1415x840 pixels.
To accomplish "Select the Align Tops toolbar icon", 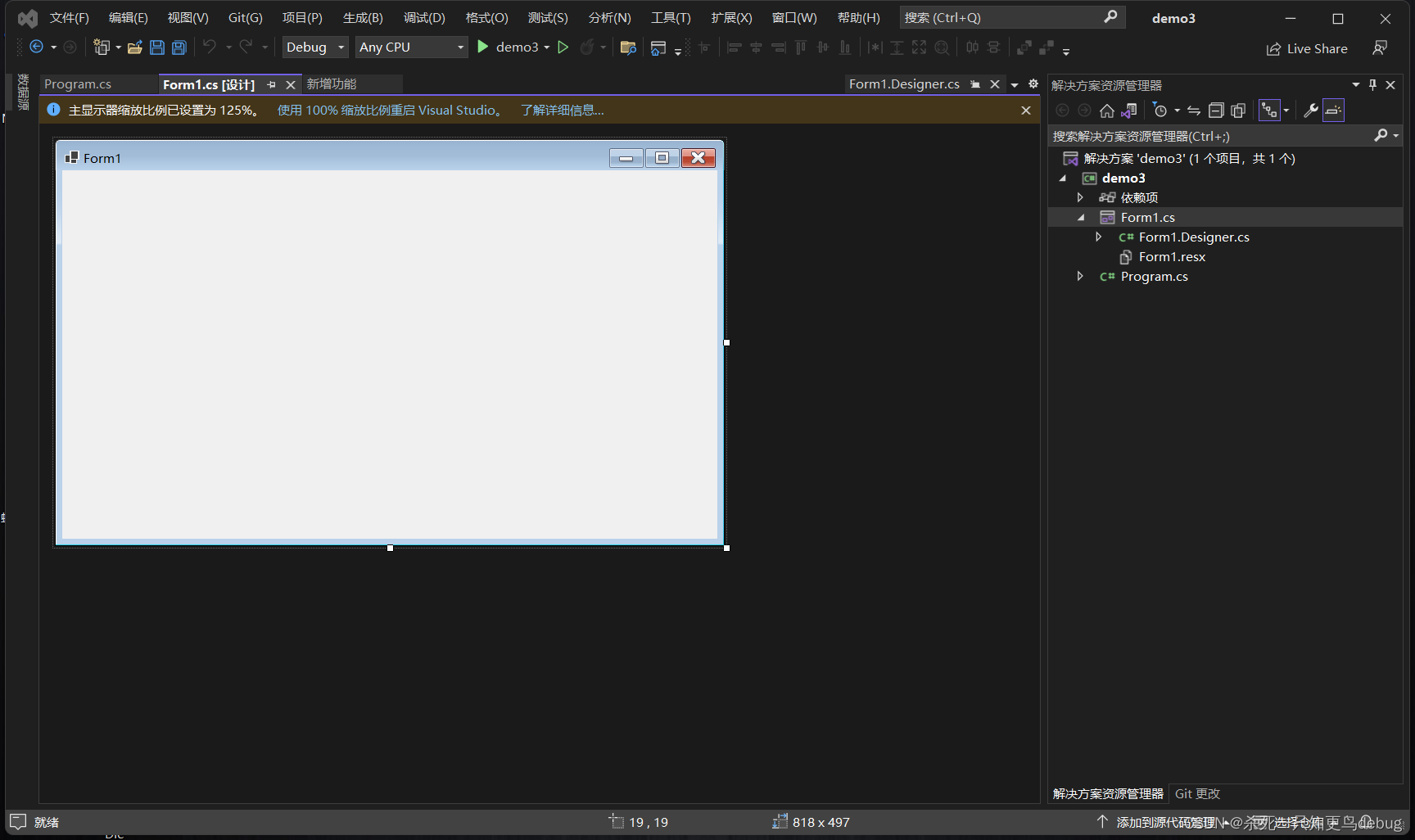I will pyautogui.click(x=800, y=47).
